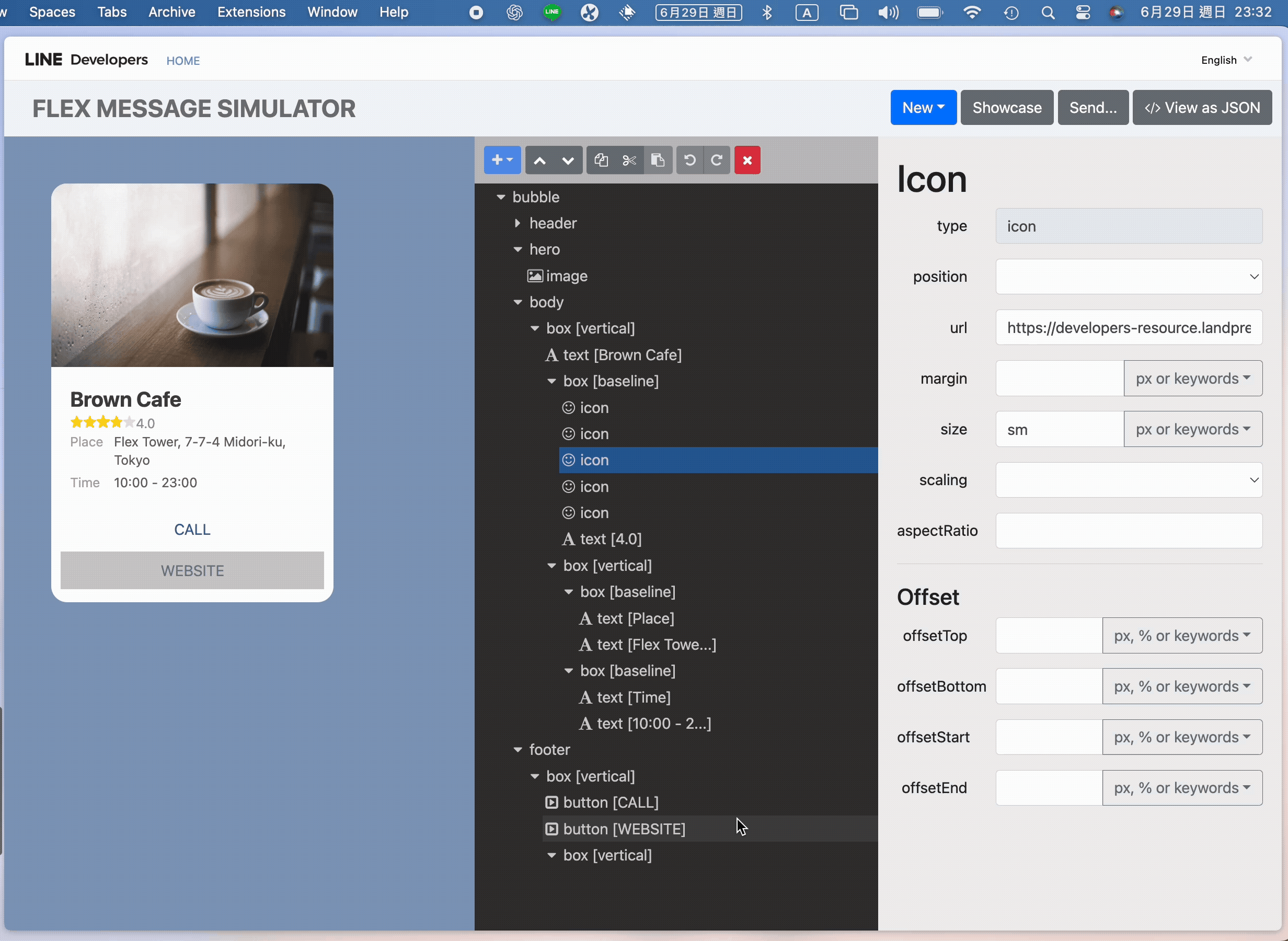The width and height of the screenshot is (1288, 941).
Task: Open size px or keywords dropdown
Action: click(1193, 429)
